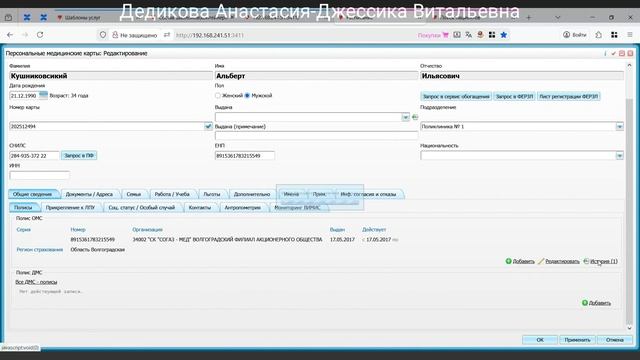Open the extensions puzzle icon
The width and height of the screenshot is (640, 360).
coord(598,35)
